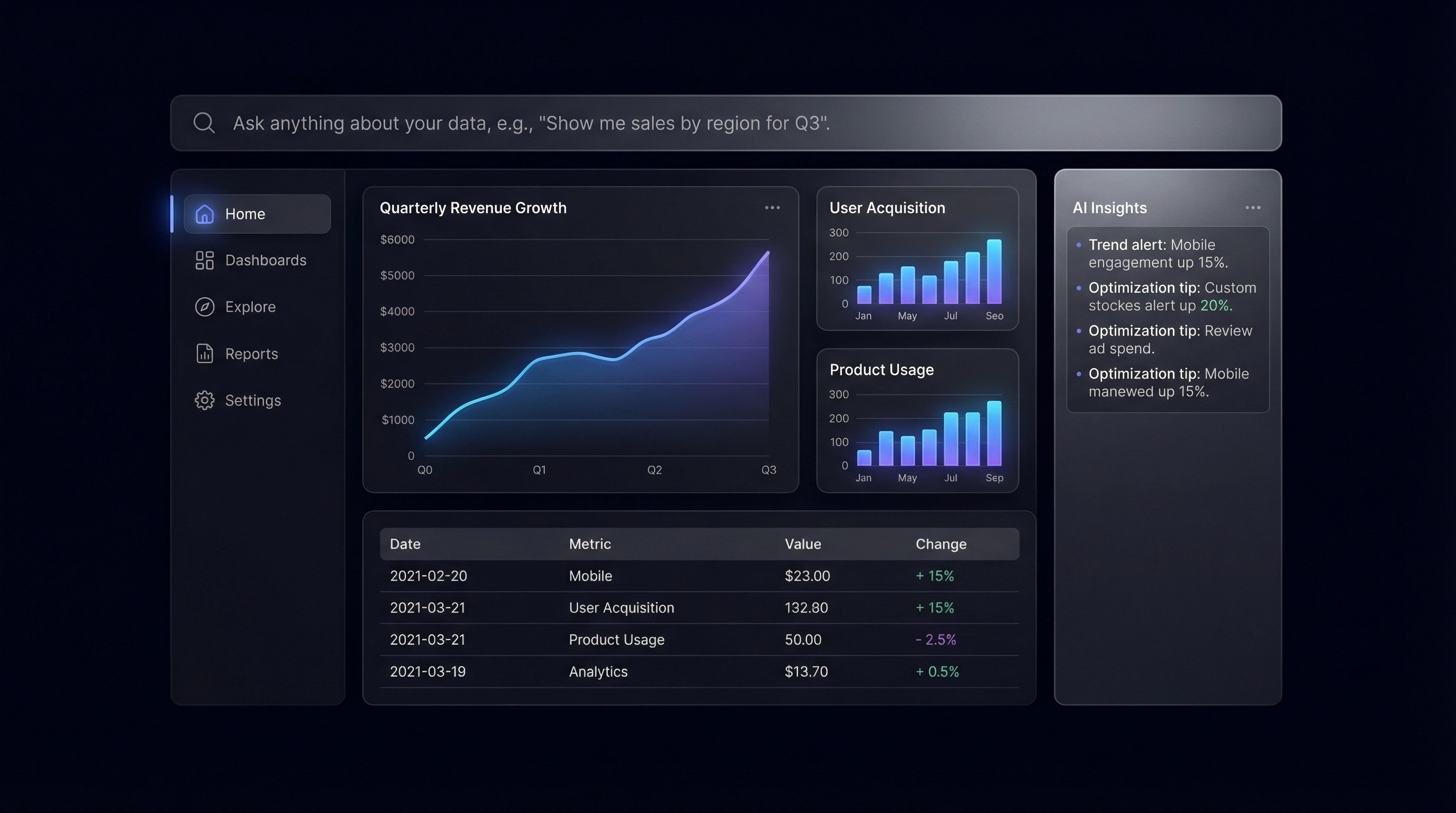Screen dimensions: 1456x813
Task: Click the Product Usage chart title
Action: pyautogui.click(x=881, y=370)
